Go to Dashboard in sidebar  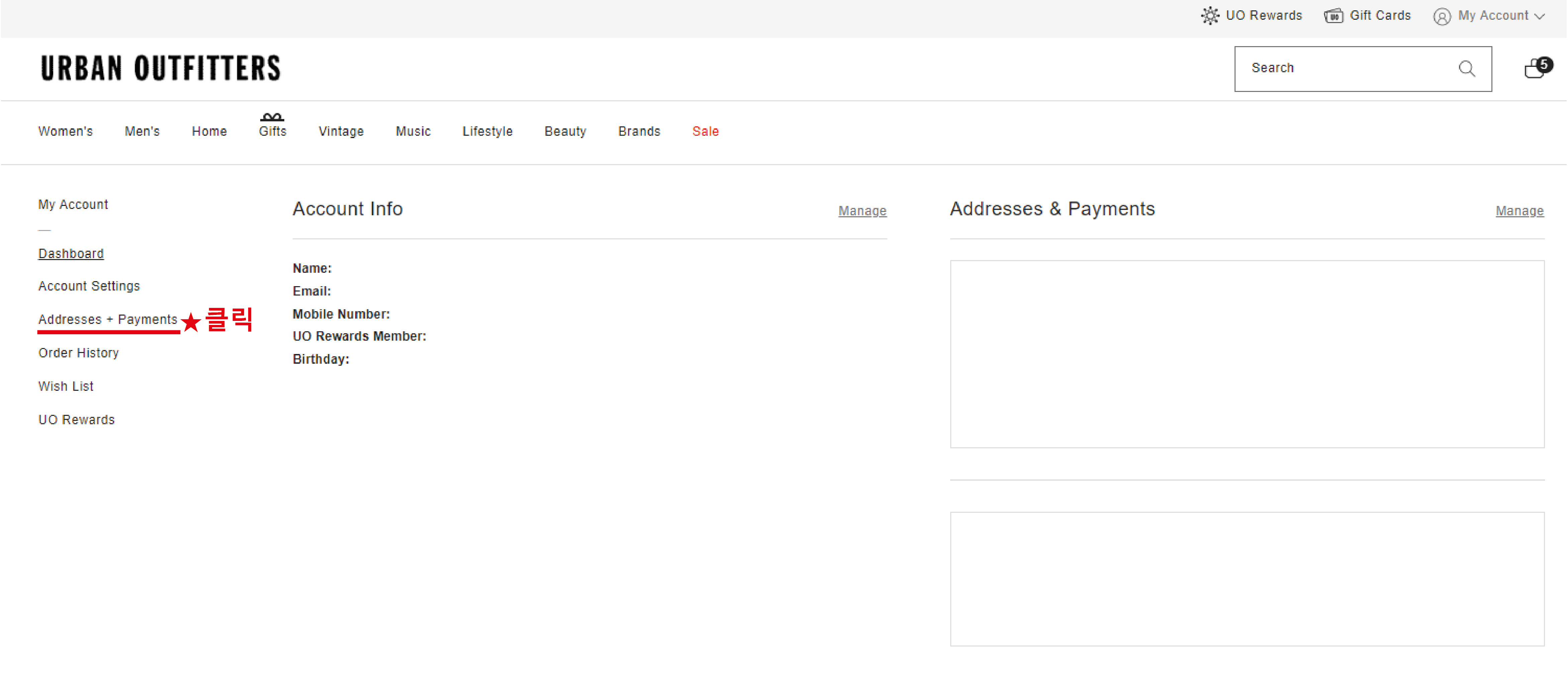[x=71, y=254]
